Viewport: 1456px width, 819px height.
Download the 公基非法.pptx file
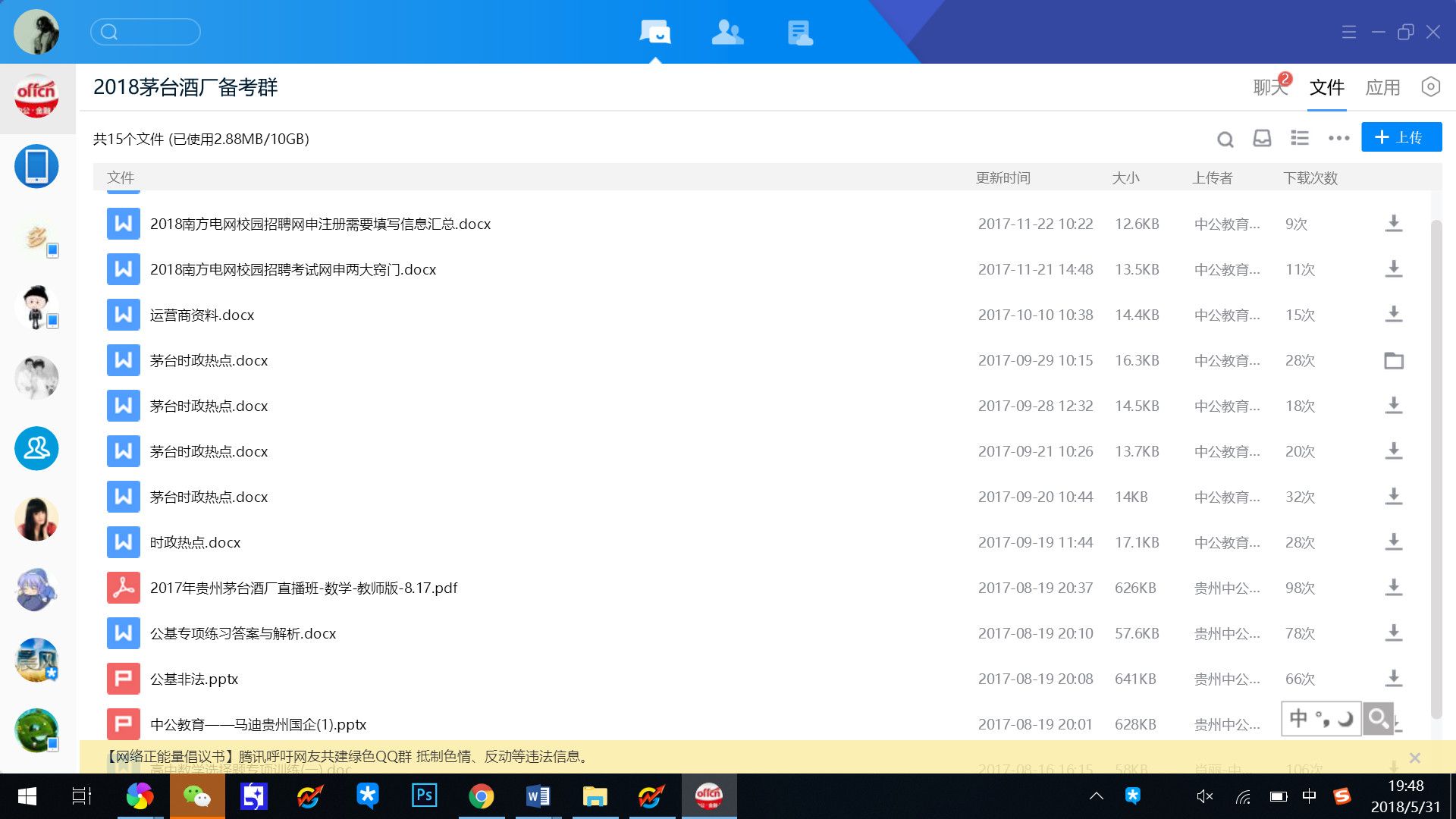point(1393,679)
